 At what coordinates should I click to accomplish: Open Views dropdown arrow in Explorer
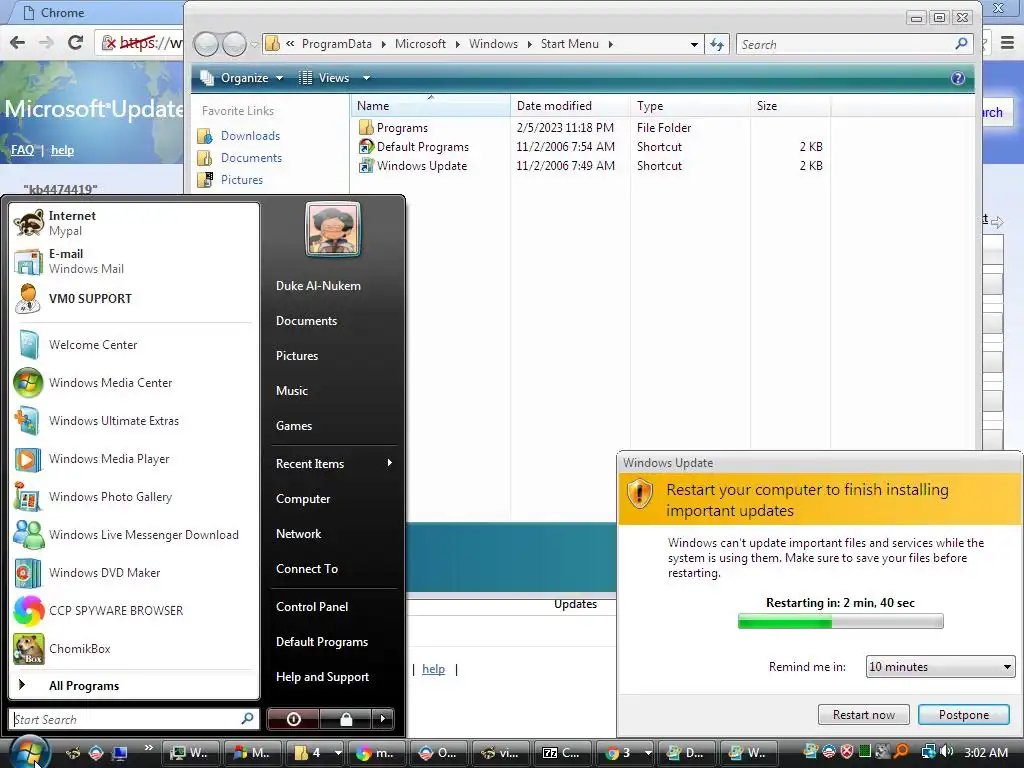point(366,78)
